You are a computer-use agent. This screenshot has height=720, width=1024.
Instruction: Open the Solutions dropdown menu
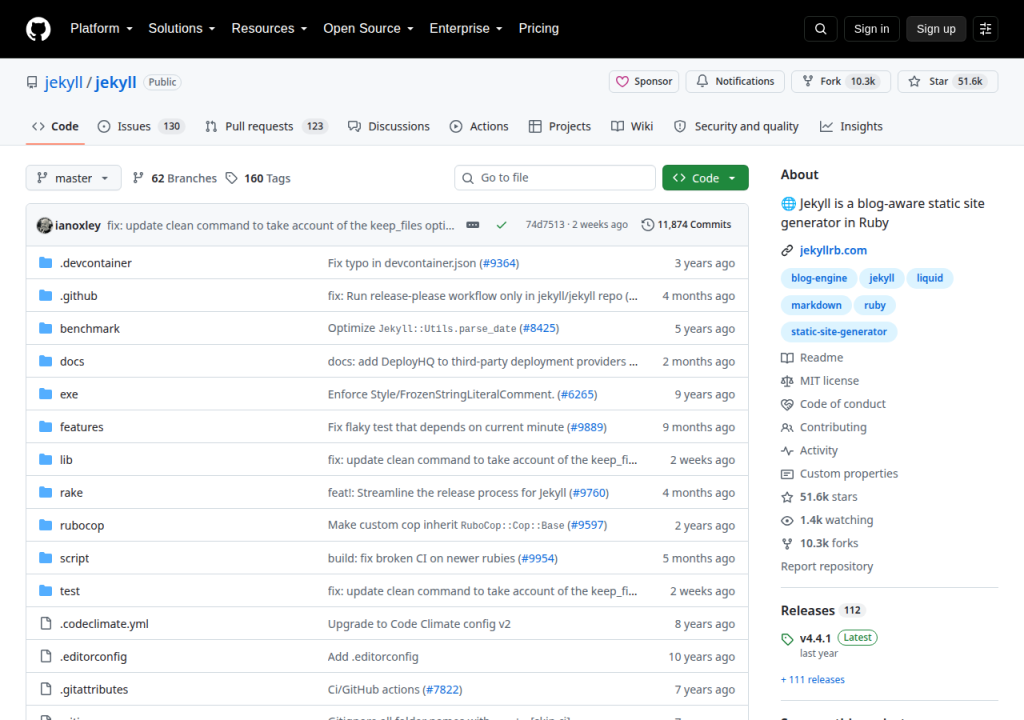pyautogui.click(x=182, y=29)
